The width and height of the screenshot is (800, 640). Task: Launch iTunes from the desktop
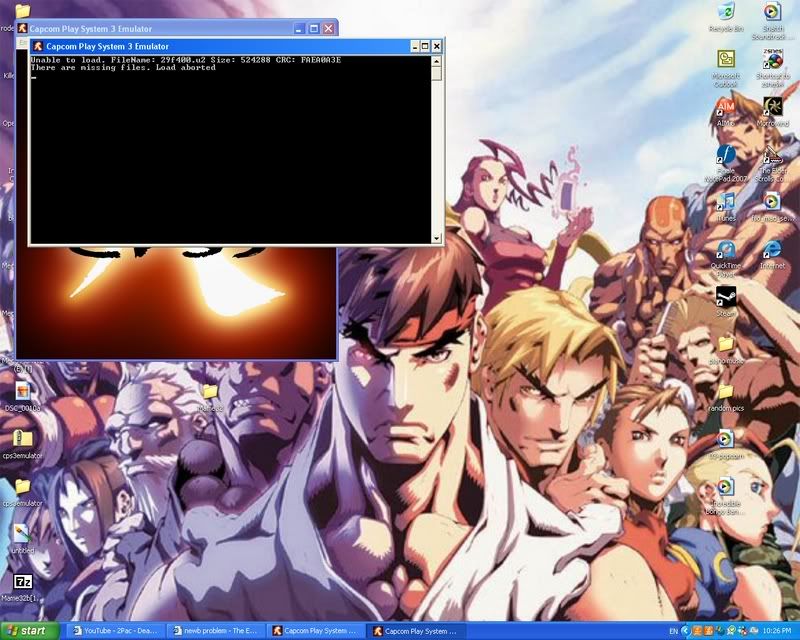point(726,203)
